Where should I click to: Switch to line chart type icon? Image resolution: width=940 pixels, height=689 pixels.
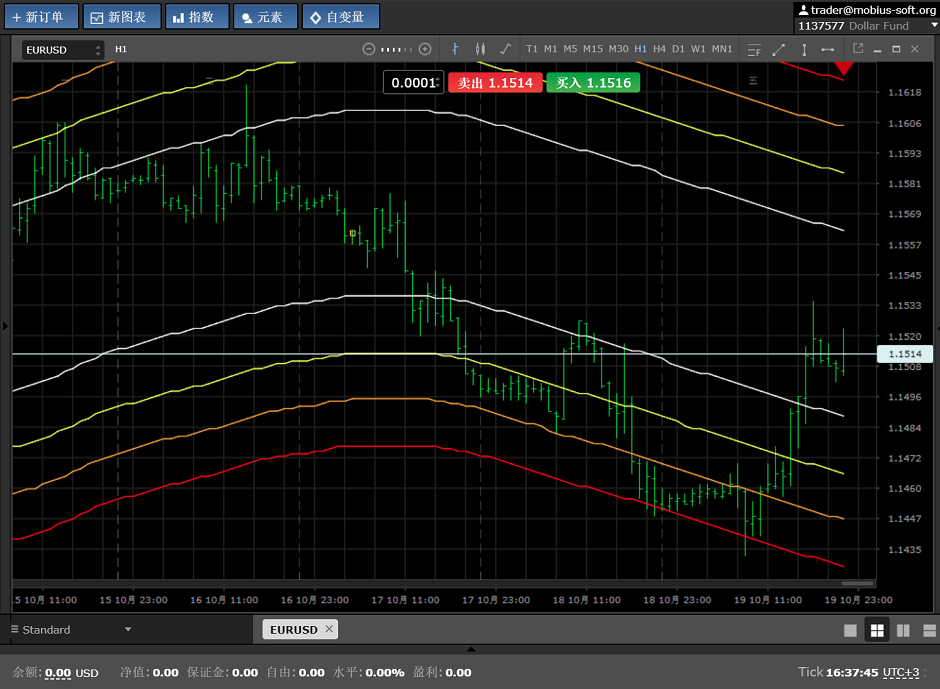pyautogui.click(x=505, y=49)
